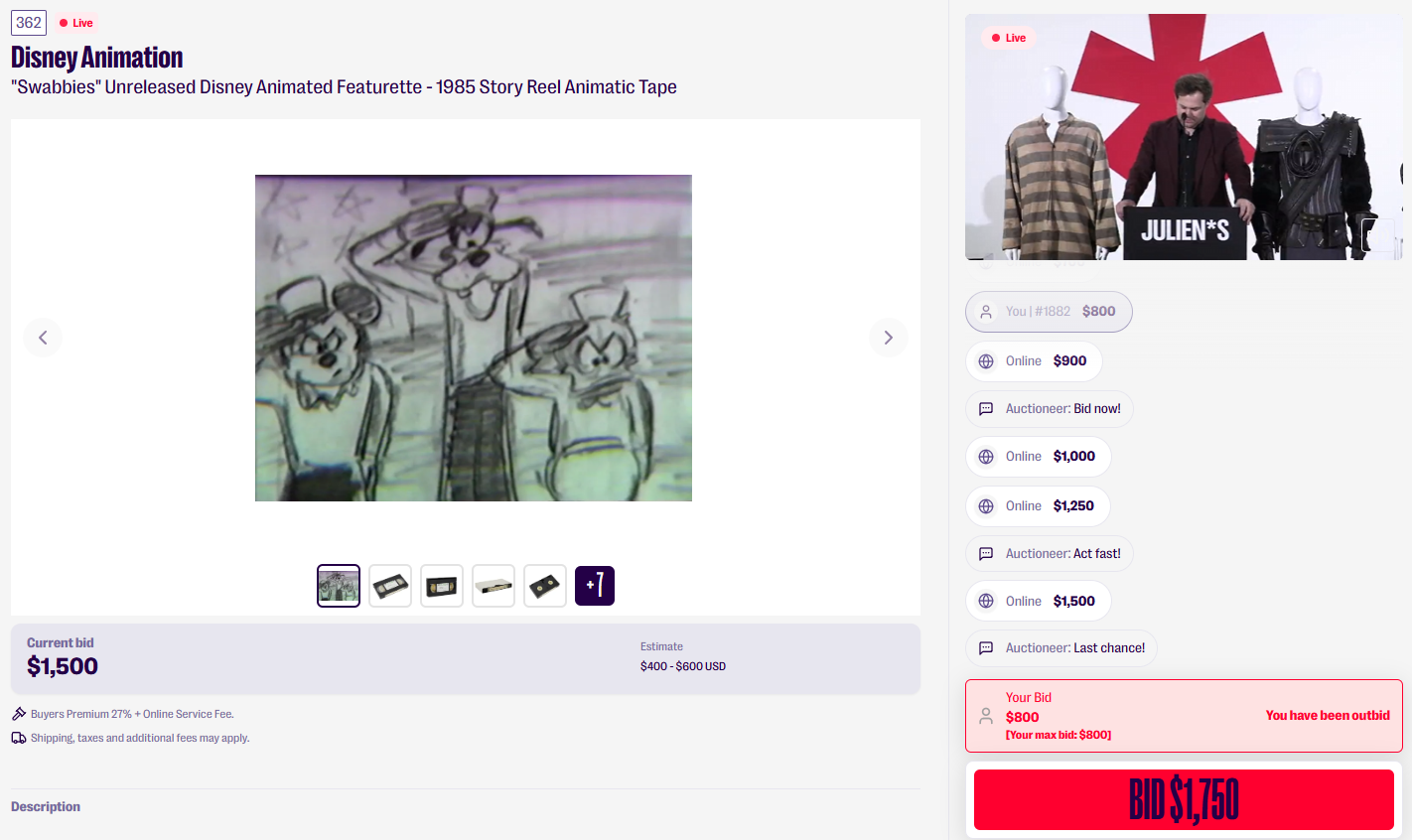Click 'You have been outbid' notice

click(1328, 716)
